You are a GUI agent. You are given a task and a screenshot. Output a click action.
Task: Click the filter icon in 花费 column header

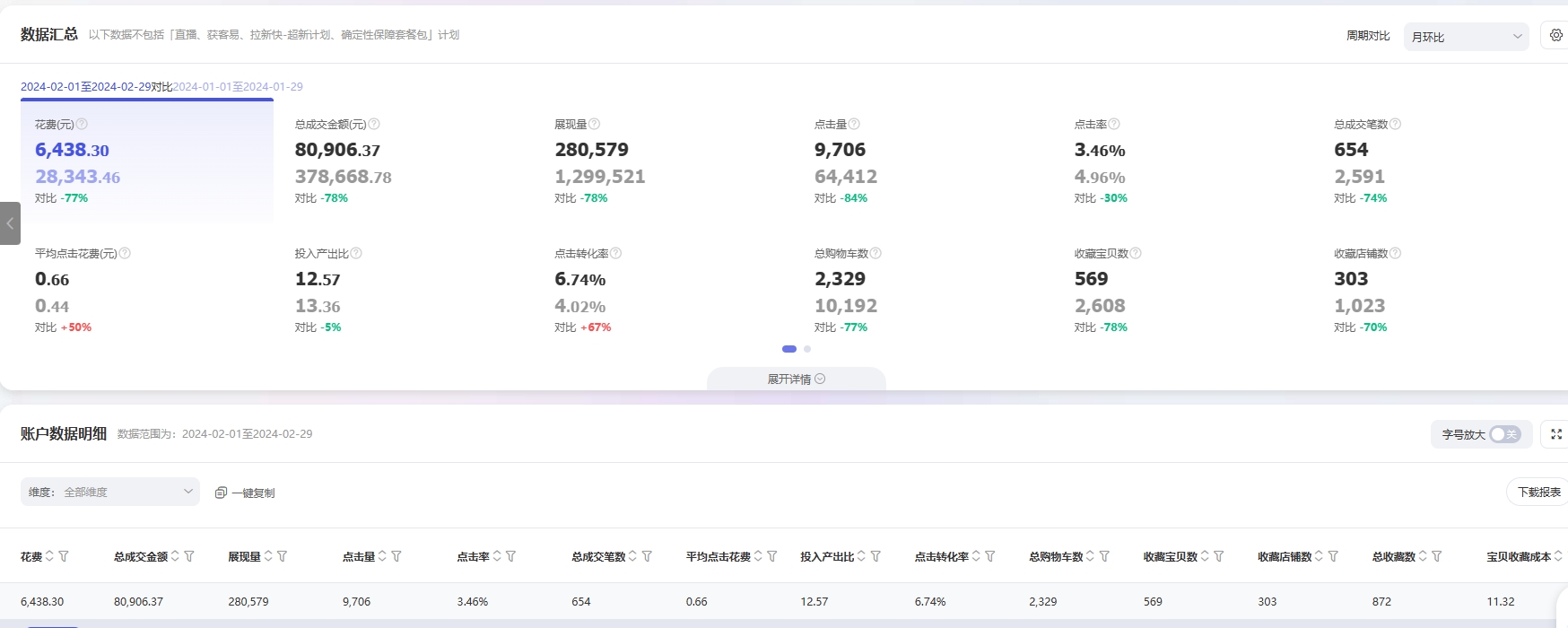coord(64,557)
